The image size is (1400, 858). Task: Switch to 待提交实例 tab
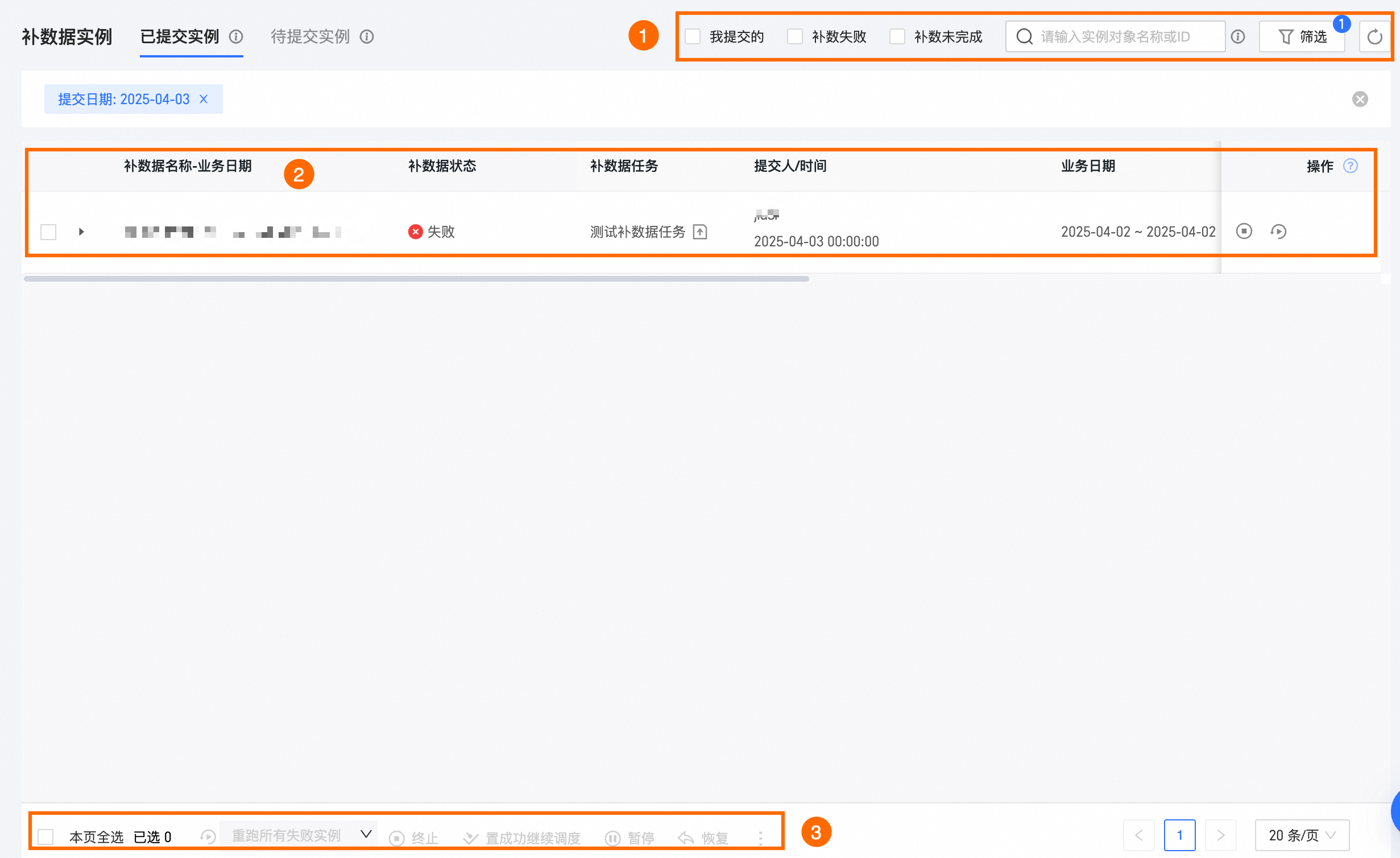pos(310,37)
